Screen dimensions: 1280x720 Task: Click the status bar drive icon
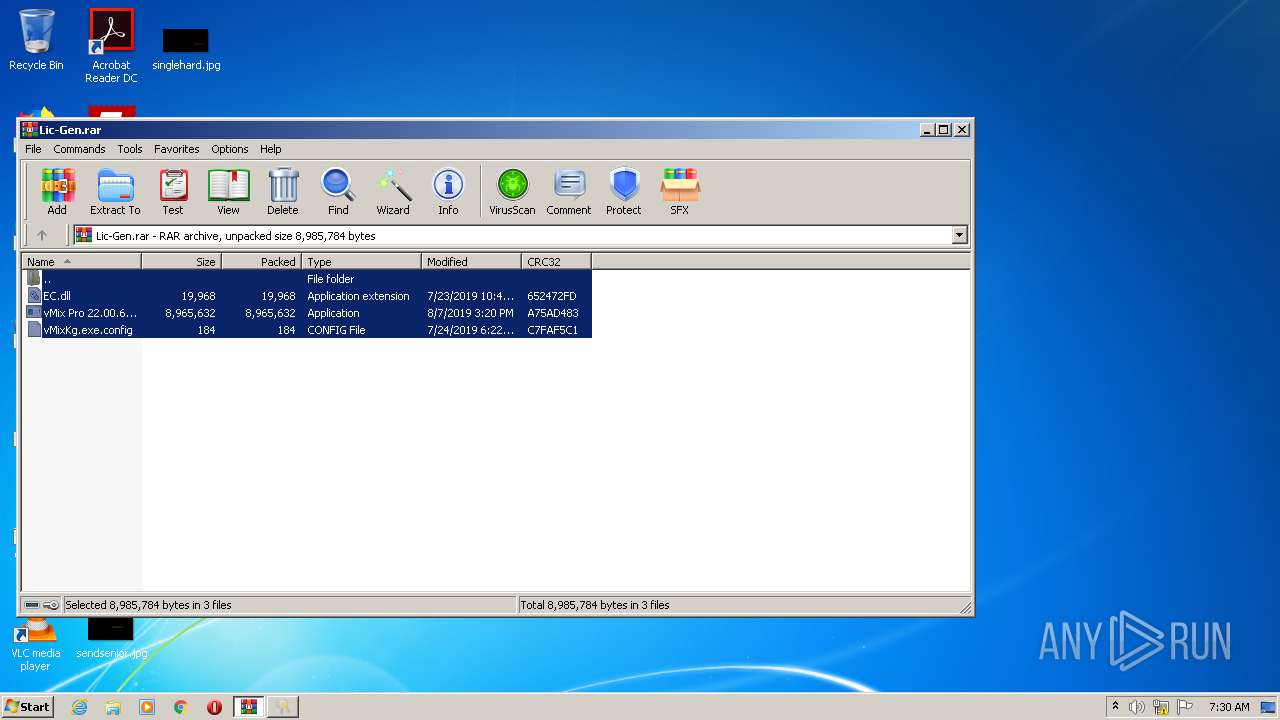[32, 605]
